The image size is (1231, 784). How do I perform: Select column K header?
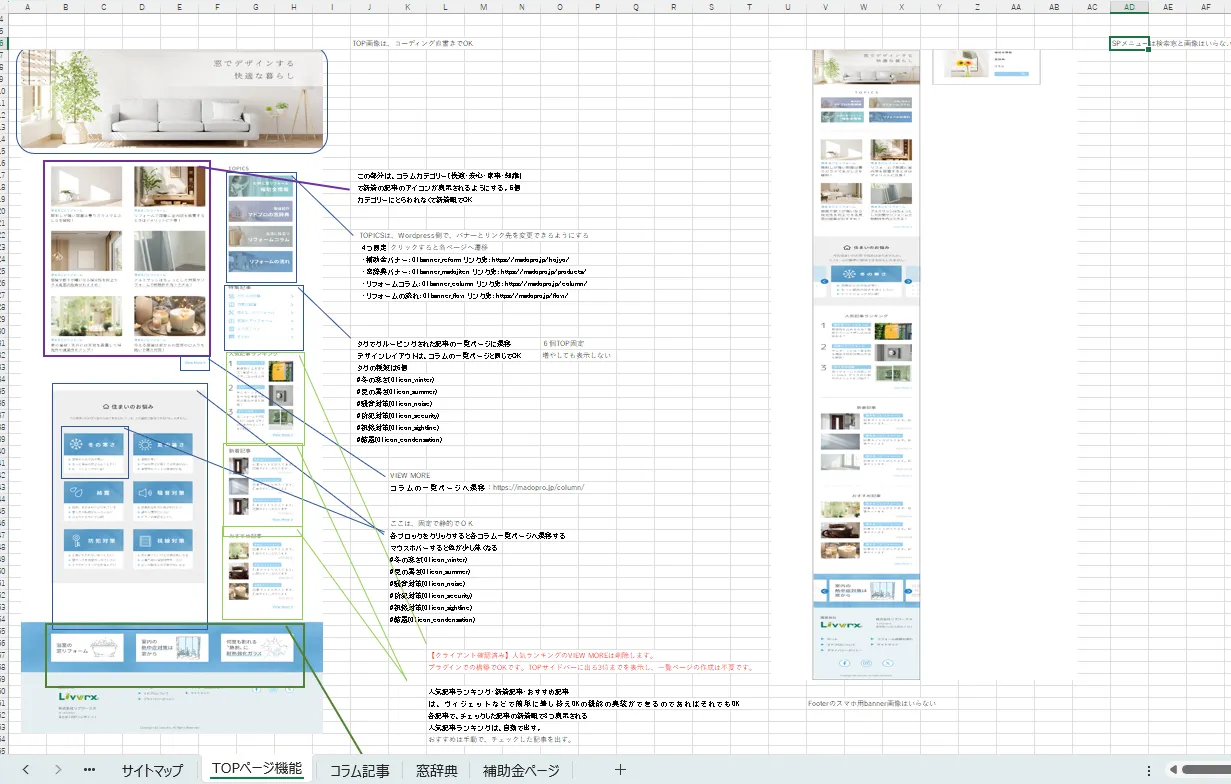407,7
